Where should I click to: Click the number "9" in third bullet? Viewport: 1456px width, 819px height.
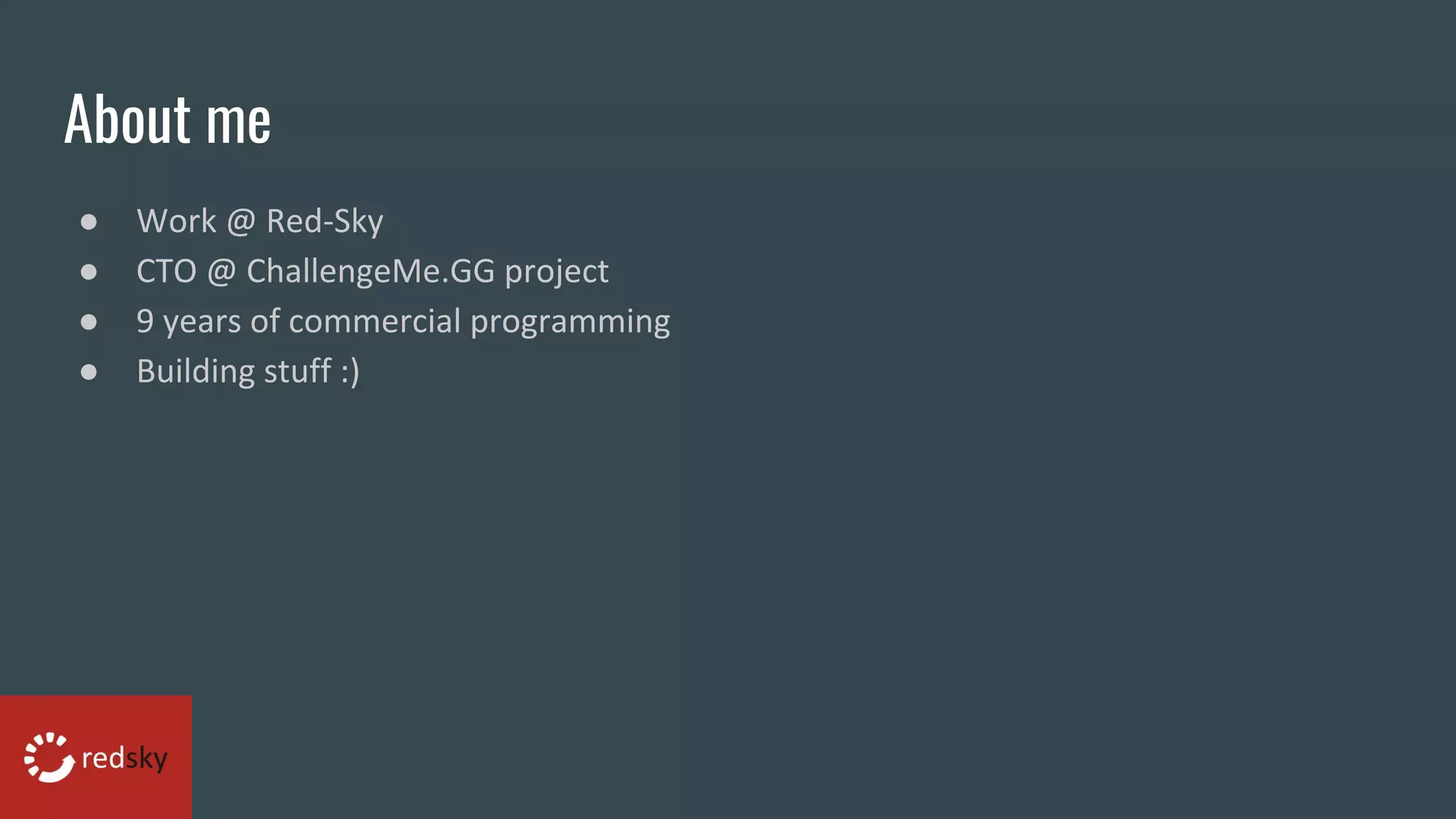click(145, 321)
